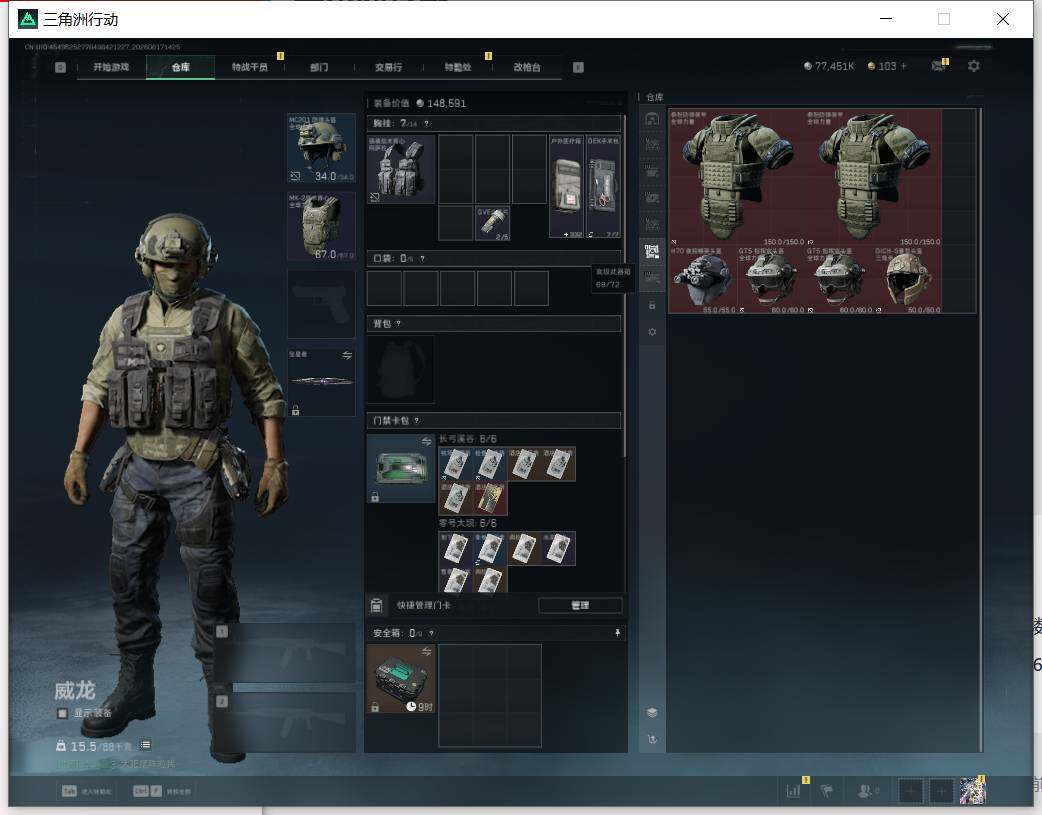Click the first empty pocket slot

point(384,288)
